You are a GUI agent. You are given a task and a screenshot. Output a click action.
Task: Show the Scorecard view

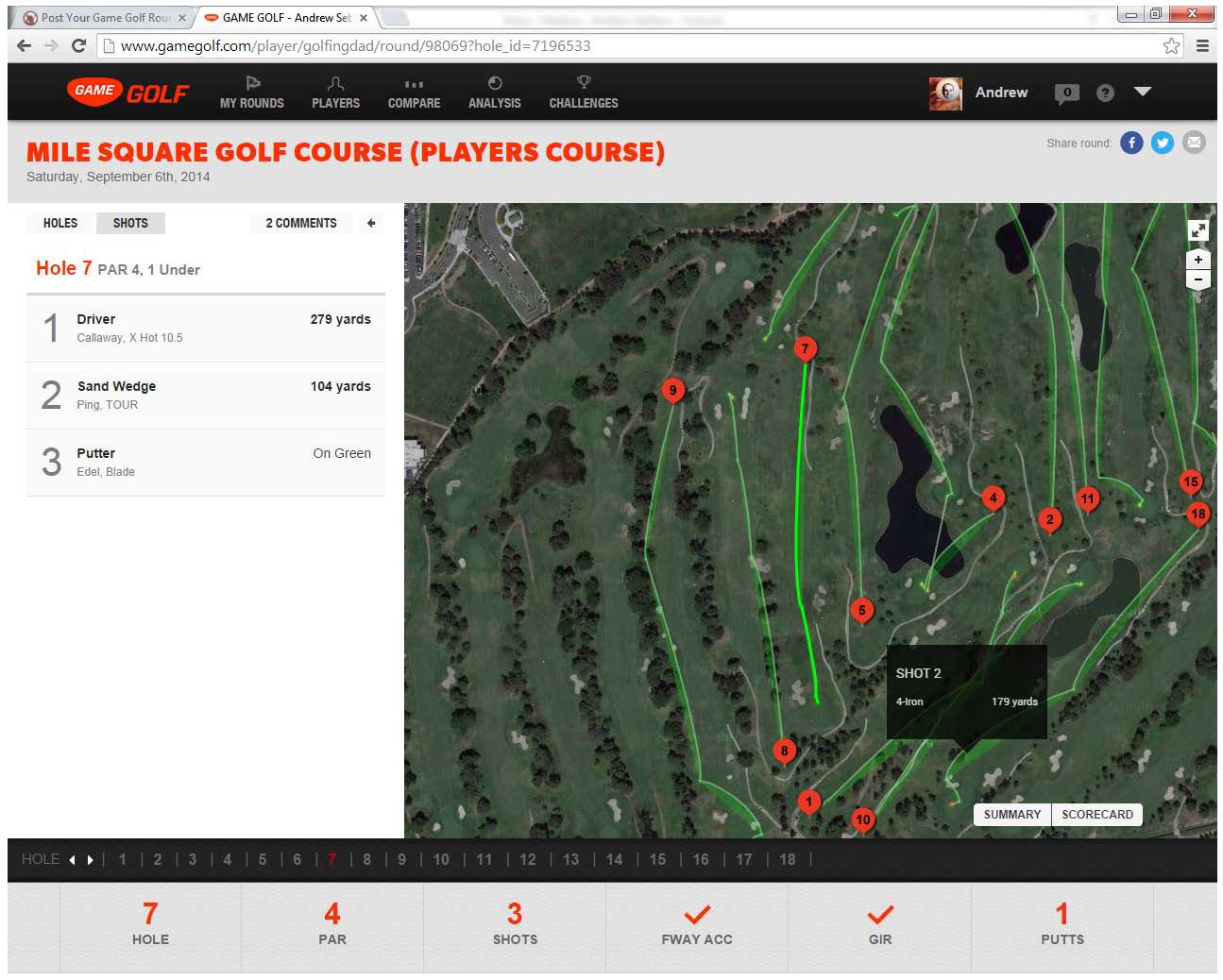pos(1096,814)
